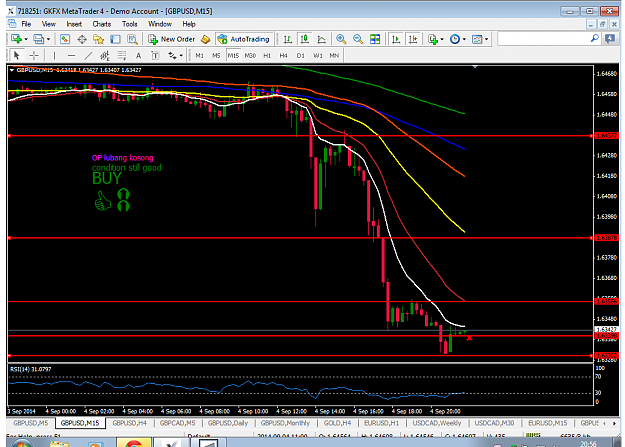Open the Insert menu
The image size is (625, 447).
[74, 24]
